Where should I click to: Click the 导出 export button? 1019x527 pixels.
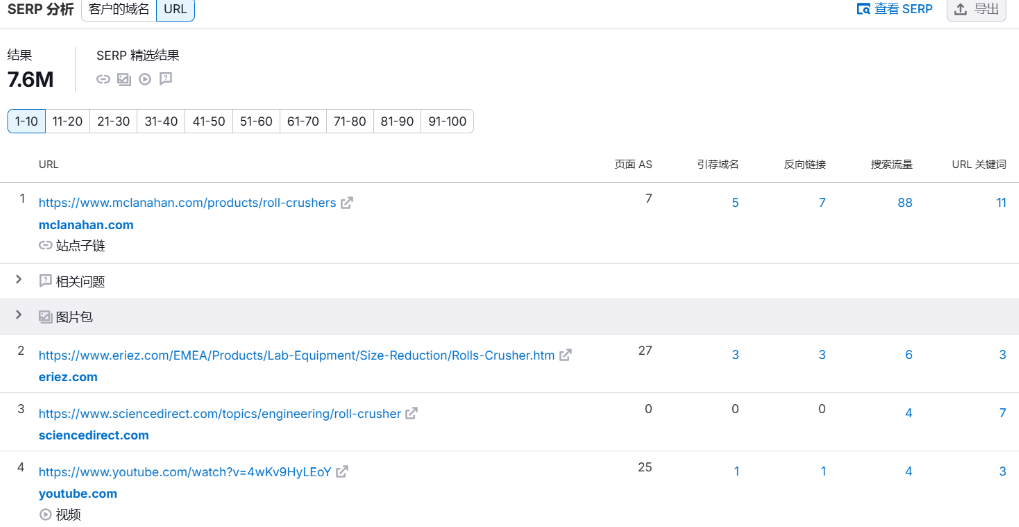tap(976, 9)
